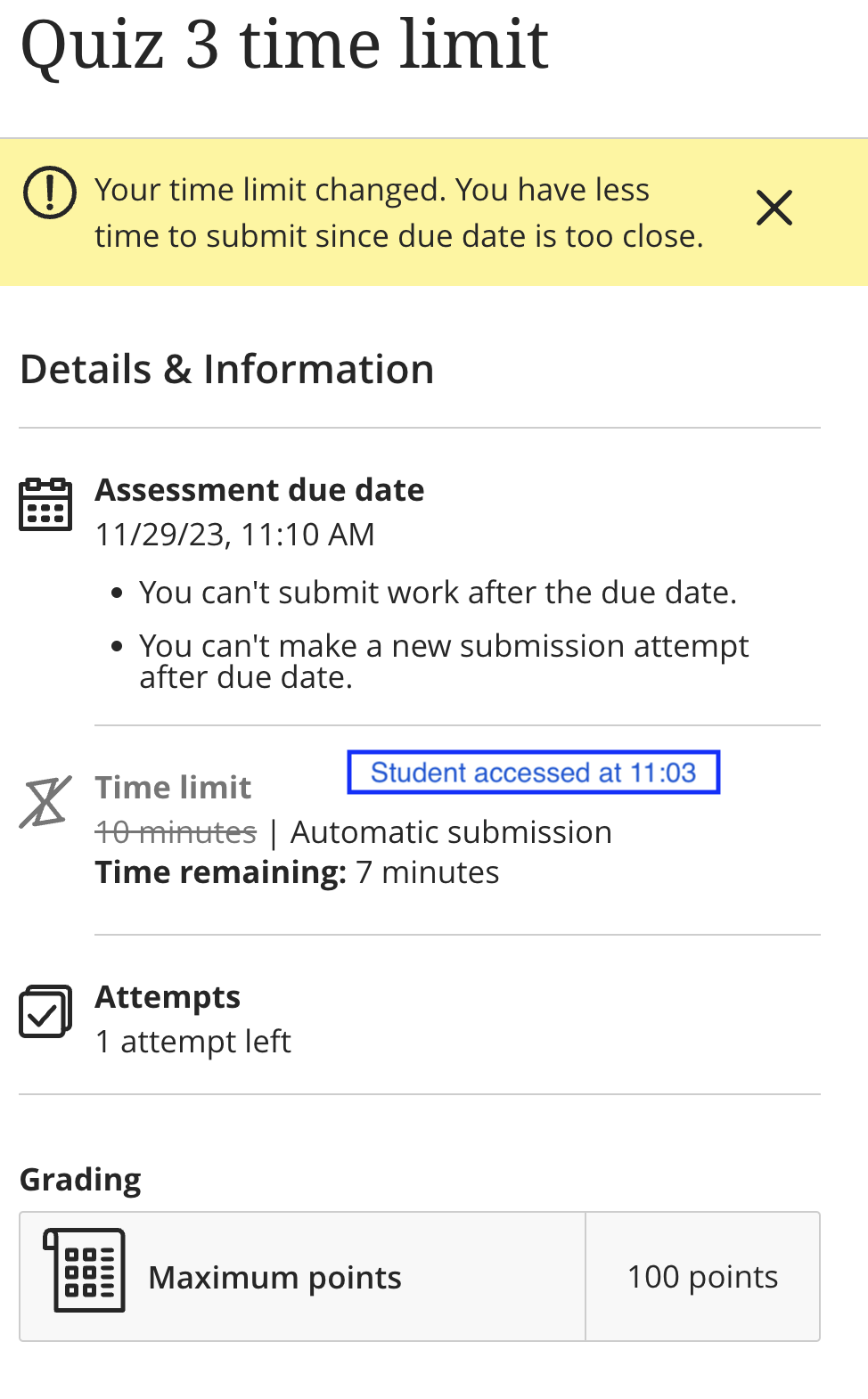Screen dimensions: 868x1399
Task: Click the Time remaining: 7 minutes line
Action: click(298, 872)
